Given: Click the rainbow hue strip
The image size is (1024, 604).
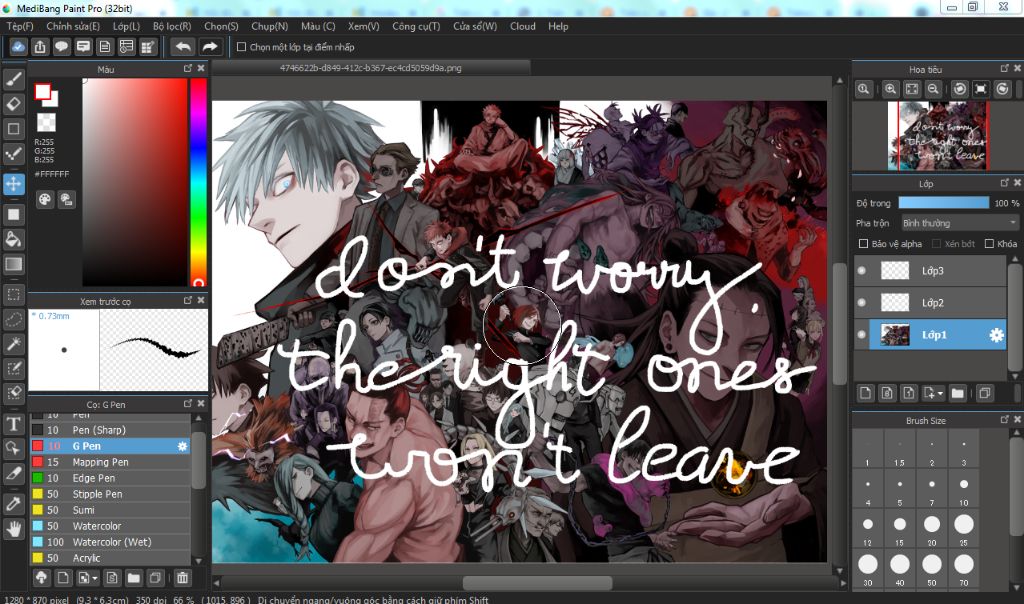Looking at the screenshot, I should coord(199,182).
